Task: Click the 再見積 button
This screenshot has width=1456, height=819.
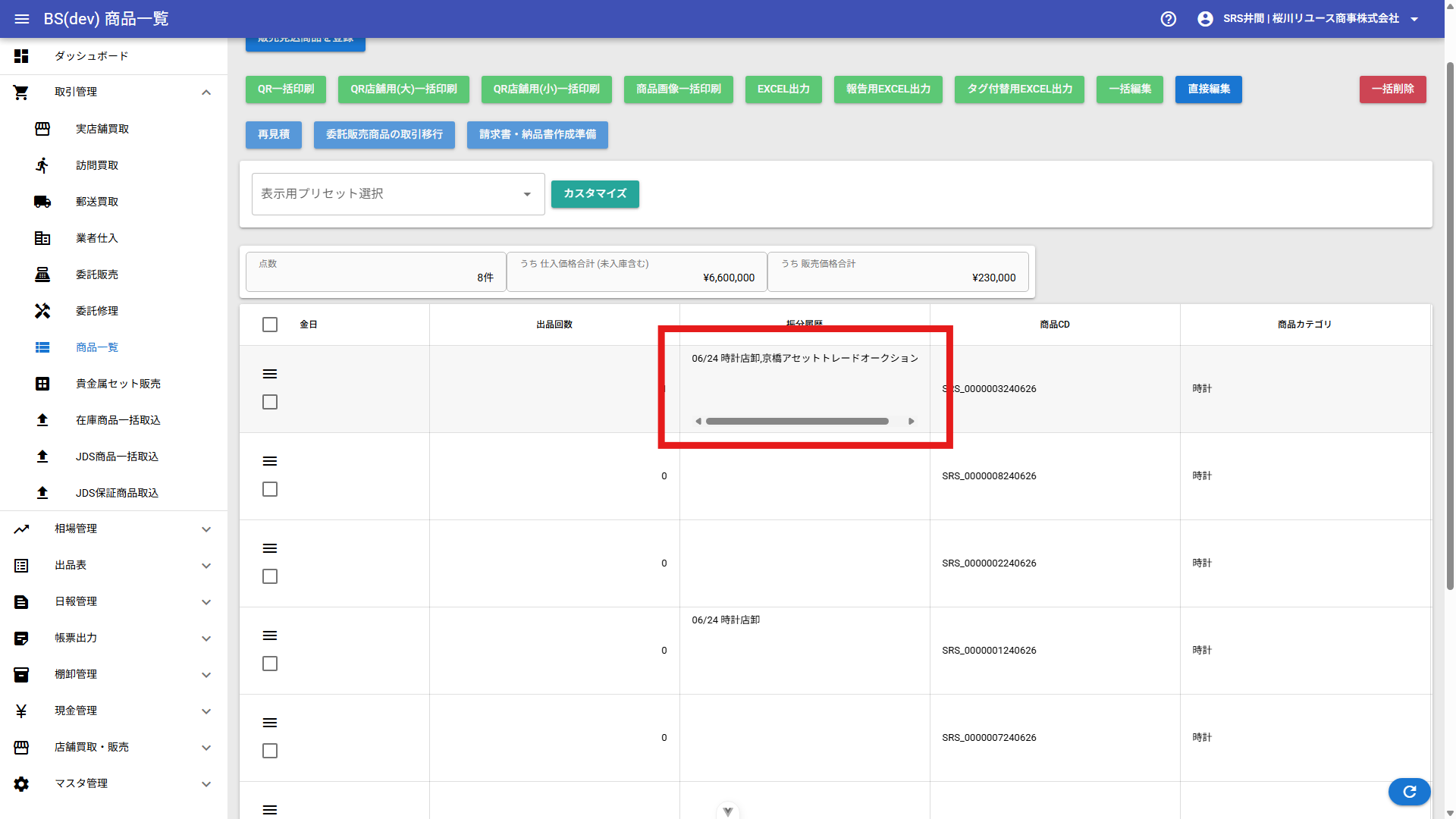Action: pos(274,135)
